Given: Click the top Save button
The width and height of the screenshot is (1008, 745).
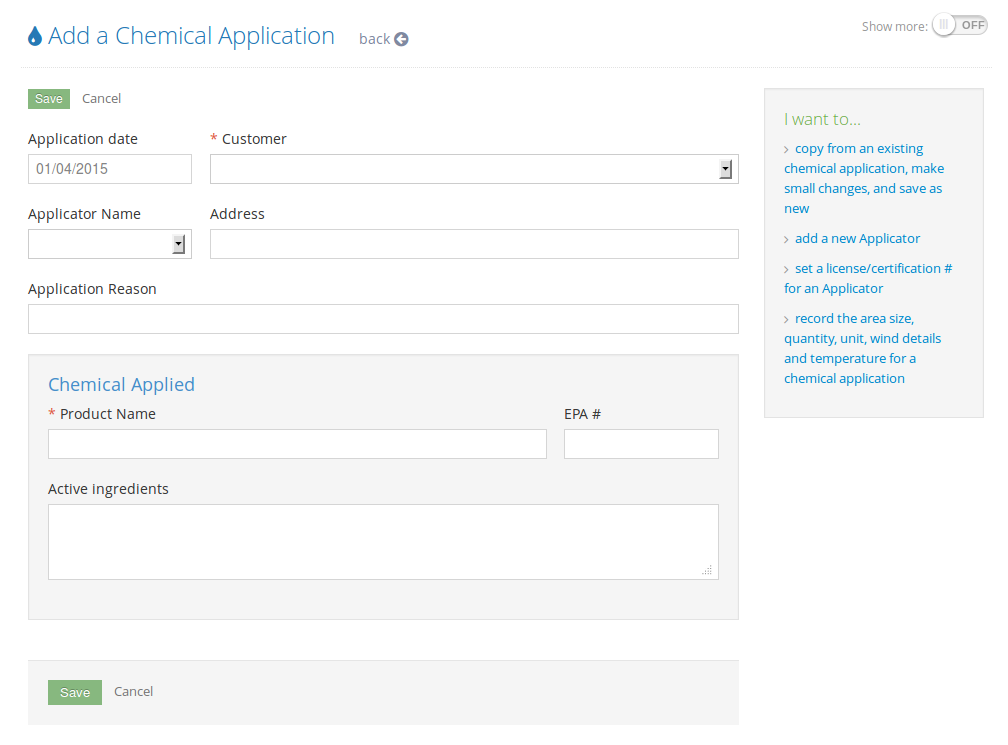Looking at the screenshot, I should click(x=49, y=99).
